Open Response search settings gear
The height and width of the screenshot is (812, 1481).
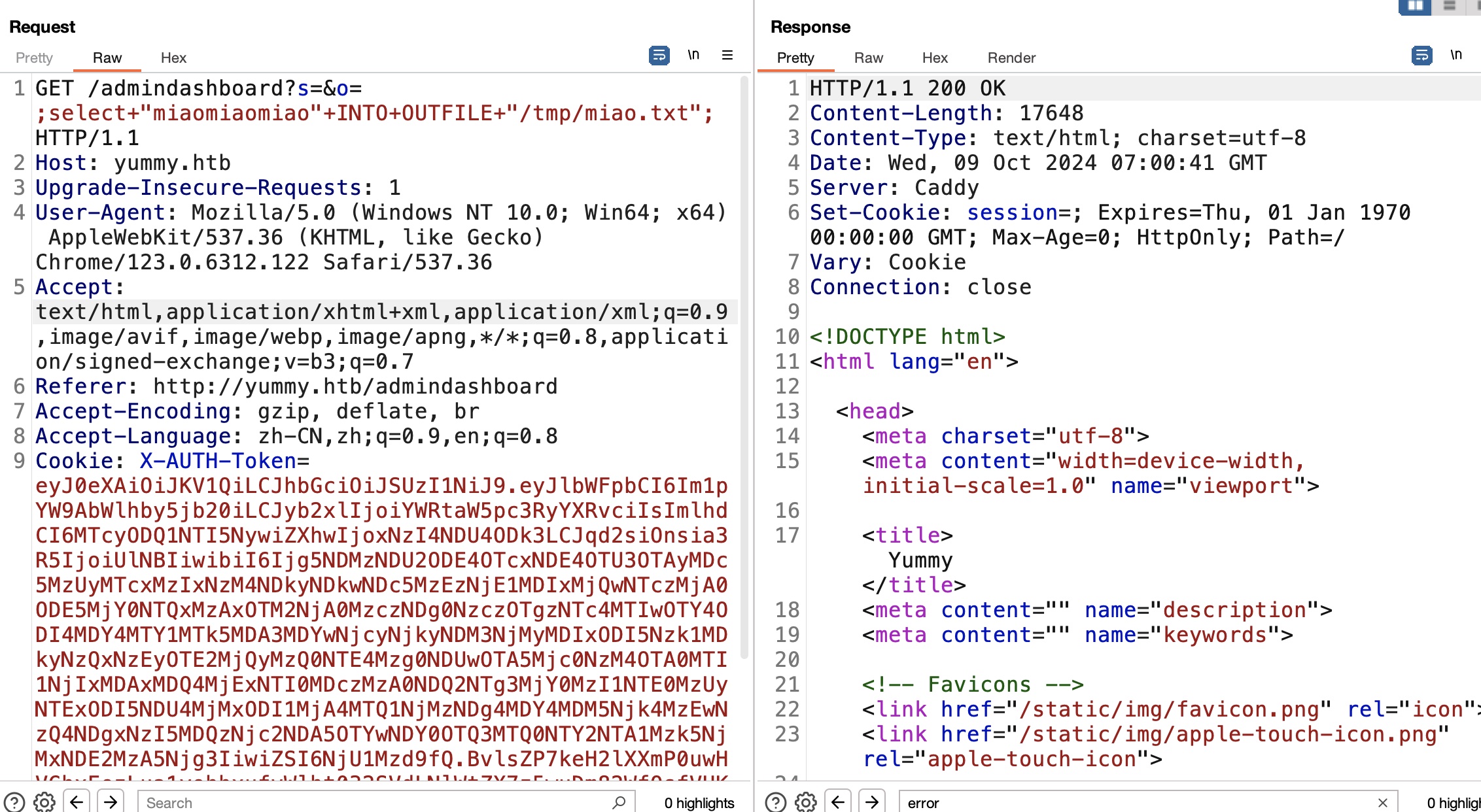point(806,802)
